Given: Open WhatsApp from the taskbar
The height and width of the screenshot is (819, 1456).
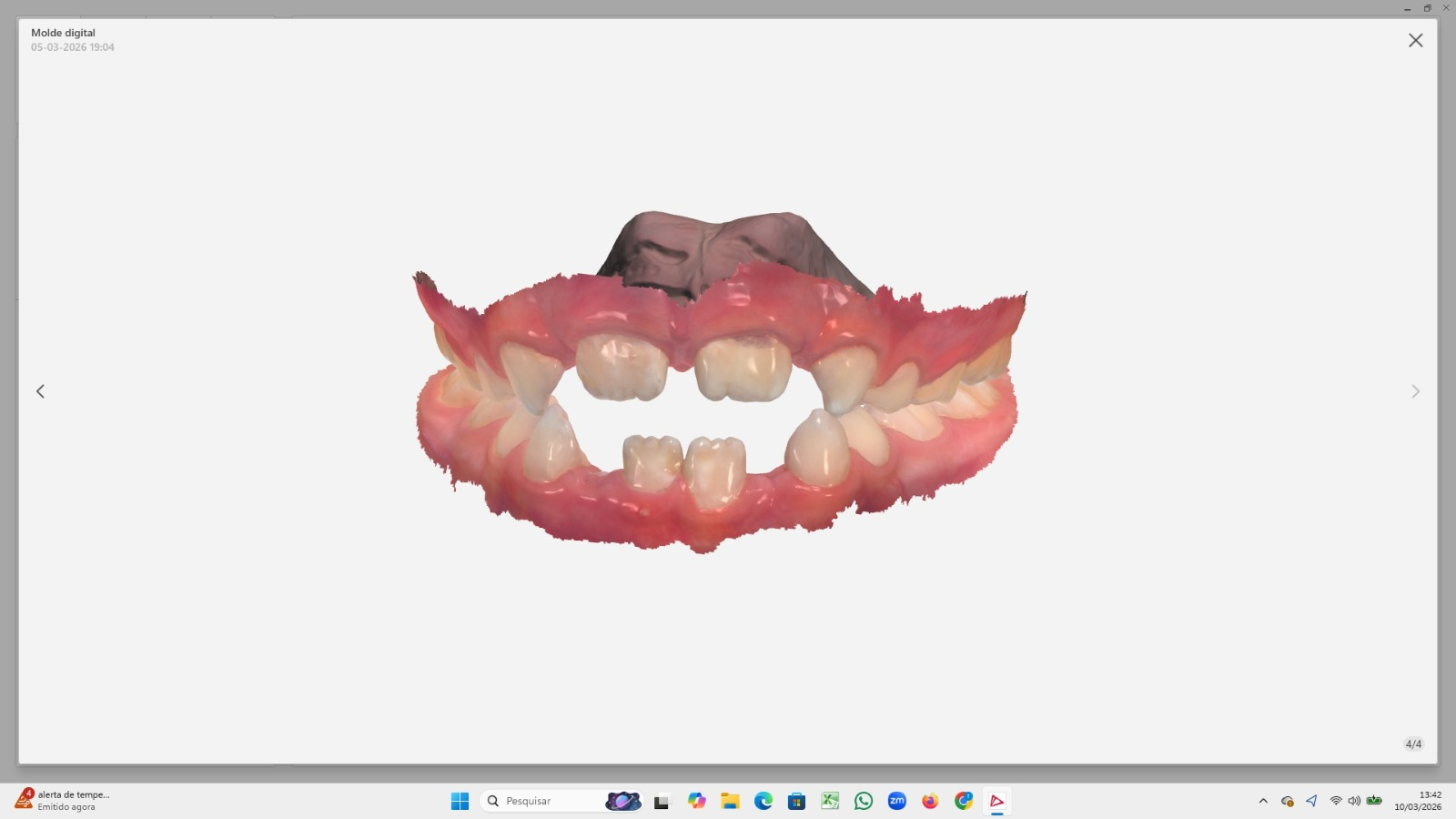Looking at the screenshot, I should coord(864,801).
